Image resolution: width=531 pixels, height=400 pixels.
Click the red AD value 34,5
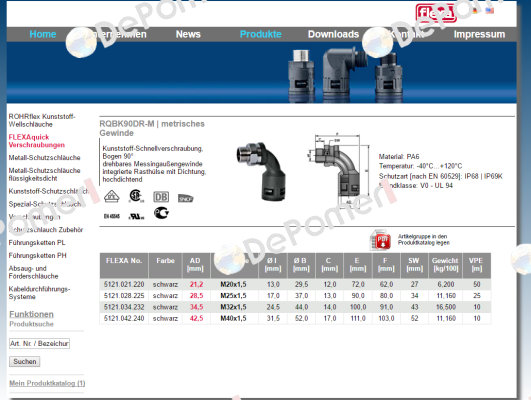click(196, 307)
